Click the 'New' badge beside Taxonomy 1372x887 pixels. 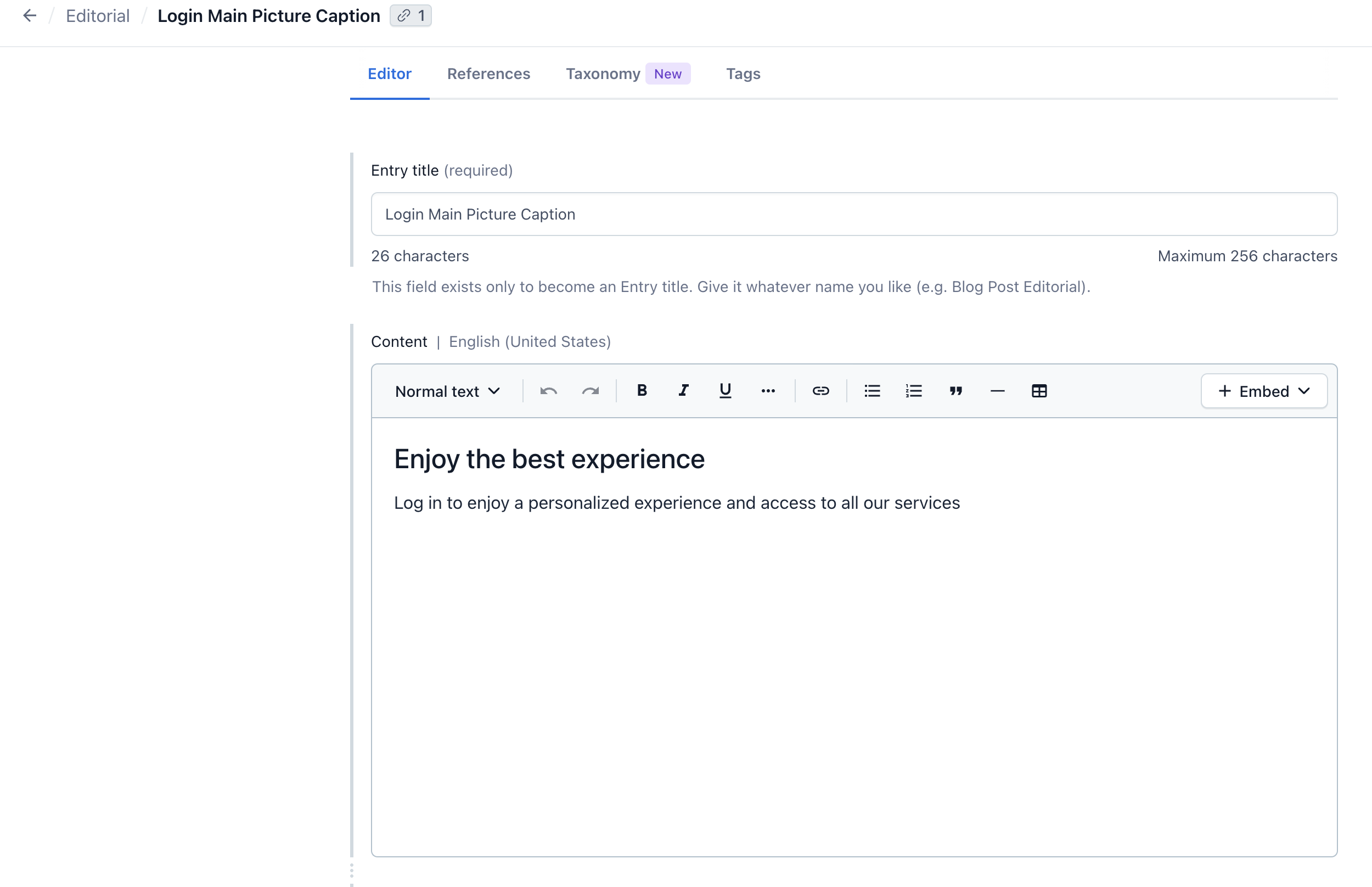click(668, 74)
